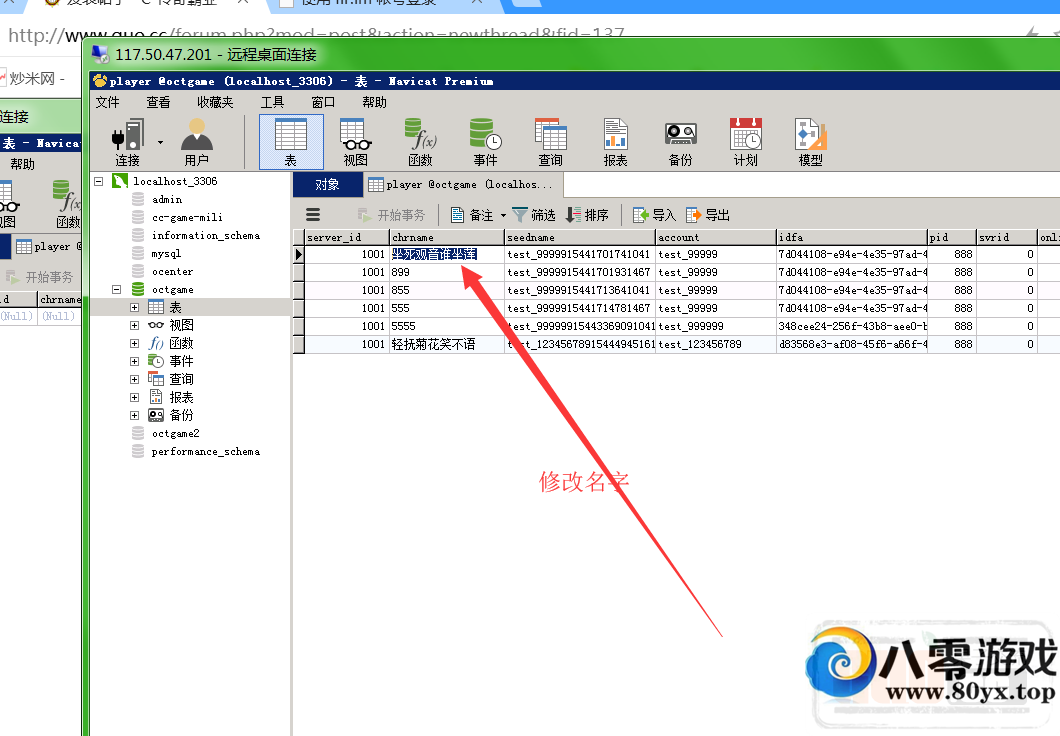Open the 工具 menu
The width and height of the screenshot is (1060, 736).
(272, 102)
